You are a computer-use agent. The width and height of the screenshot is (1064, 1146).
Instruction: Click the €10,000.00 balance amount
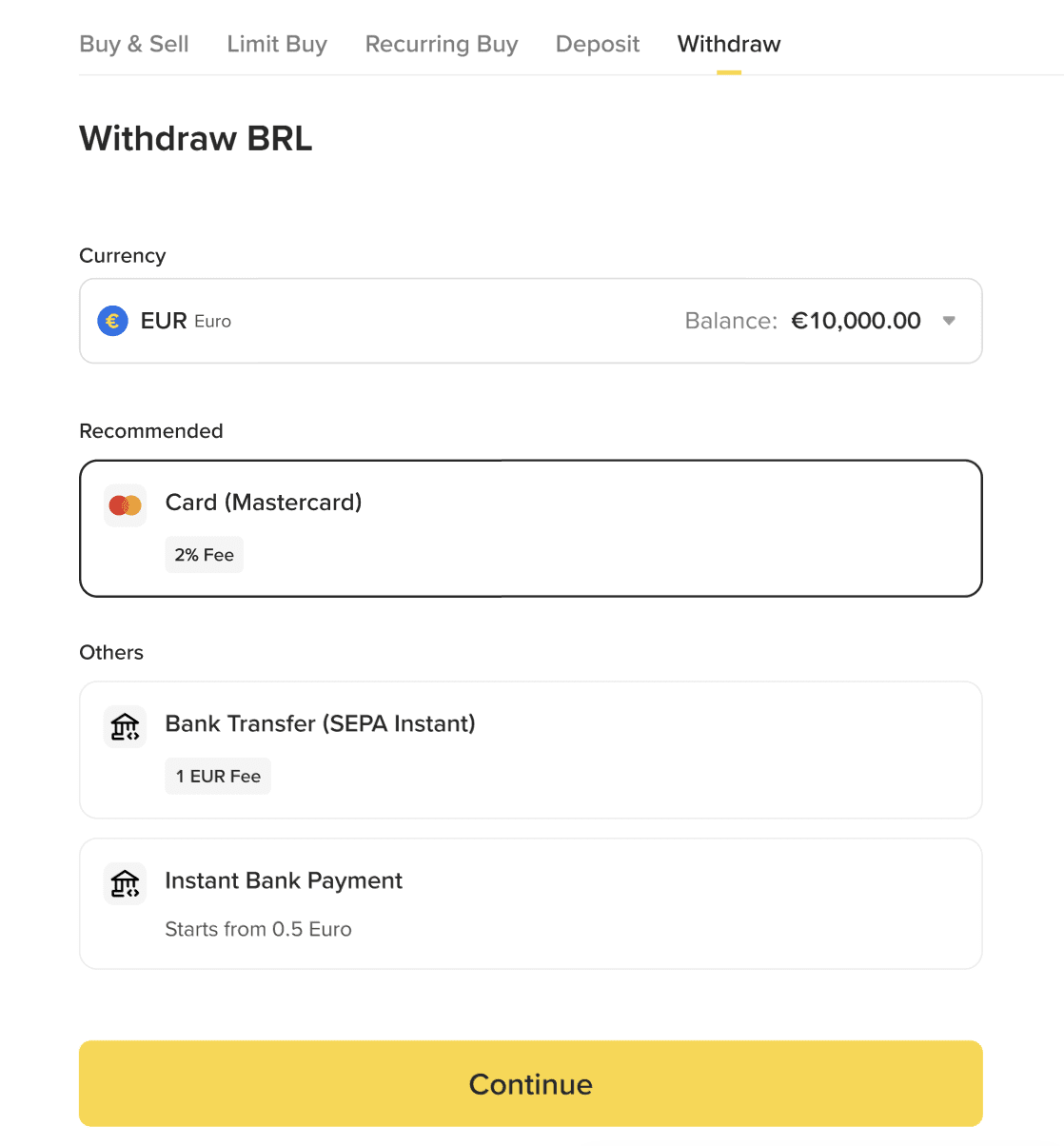click(x=856, y=321)
